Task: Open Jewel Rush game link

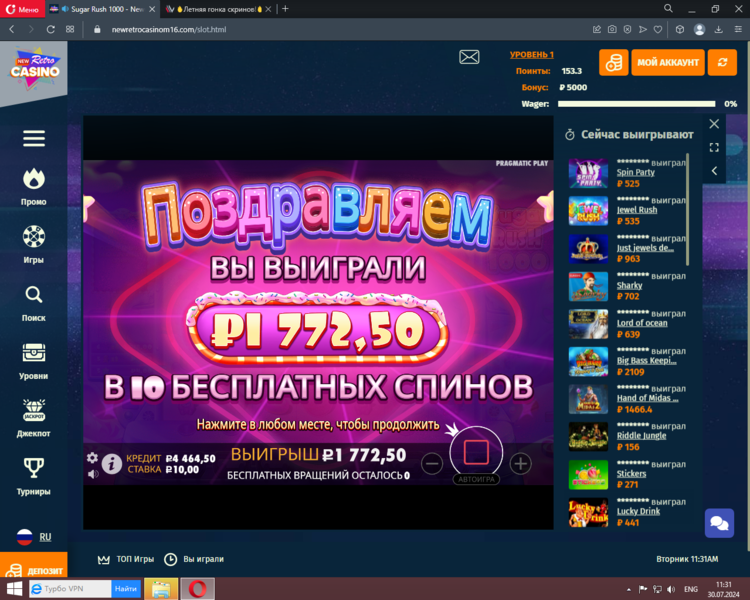Action: coord(637,210)
